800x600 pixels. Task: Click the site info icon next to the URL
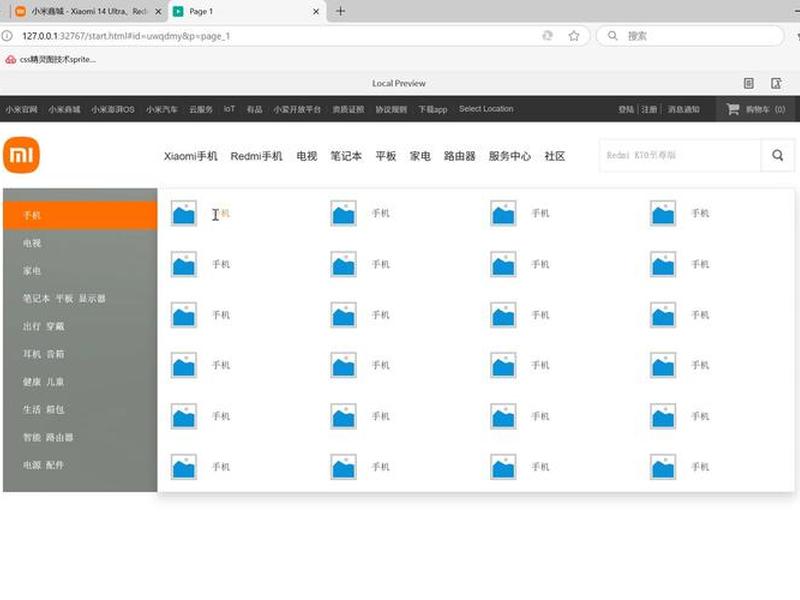[x=7, y=36]
